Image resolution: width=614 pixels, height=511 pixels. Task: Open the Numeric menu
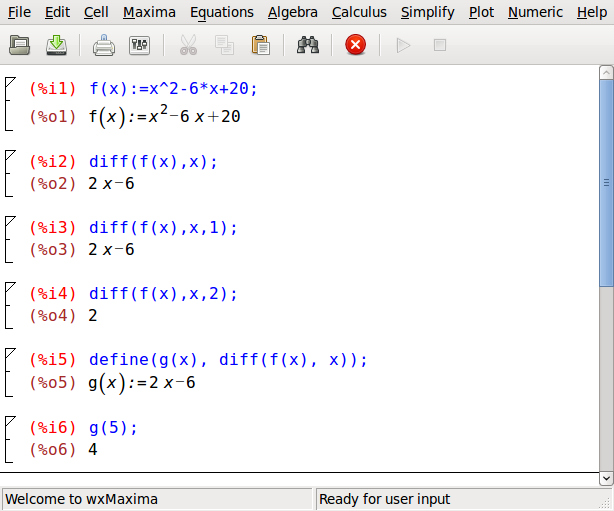[535, 12]
